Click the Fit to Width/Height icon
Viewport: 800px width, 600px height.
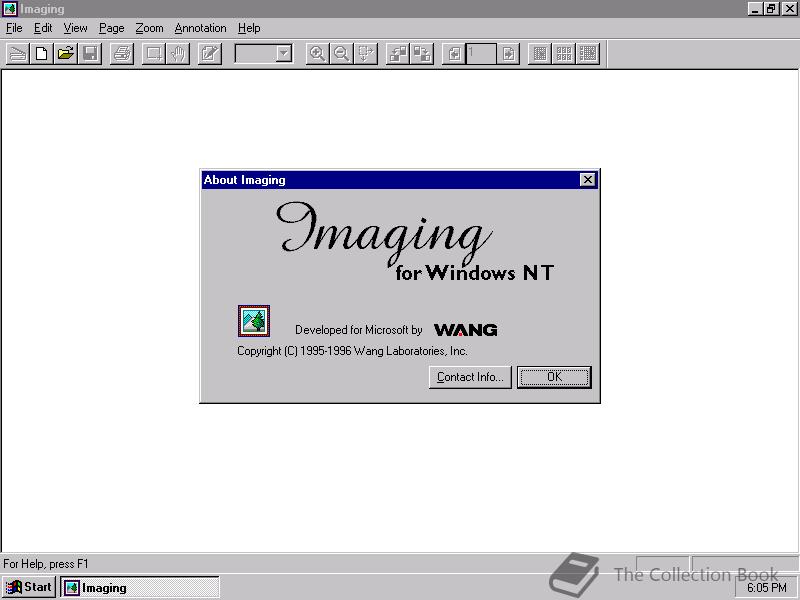[x=366, y=54]
